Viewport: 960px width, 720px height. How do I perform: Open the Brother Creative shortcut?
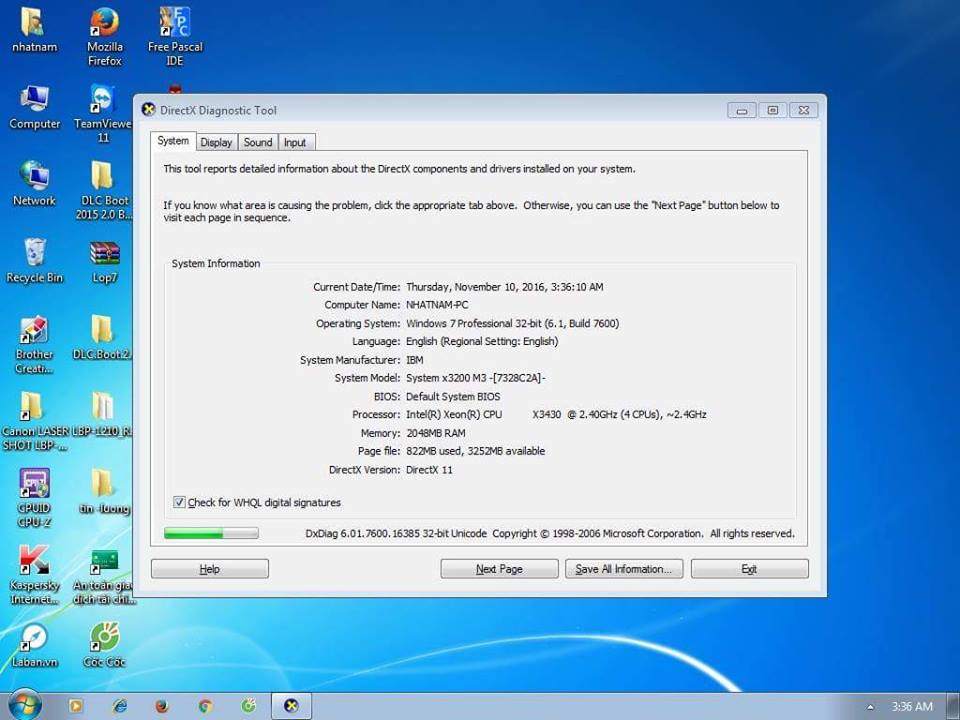(34, 345)
